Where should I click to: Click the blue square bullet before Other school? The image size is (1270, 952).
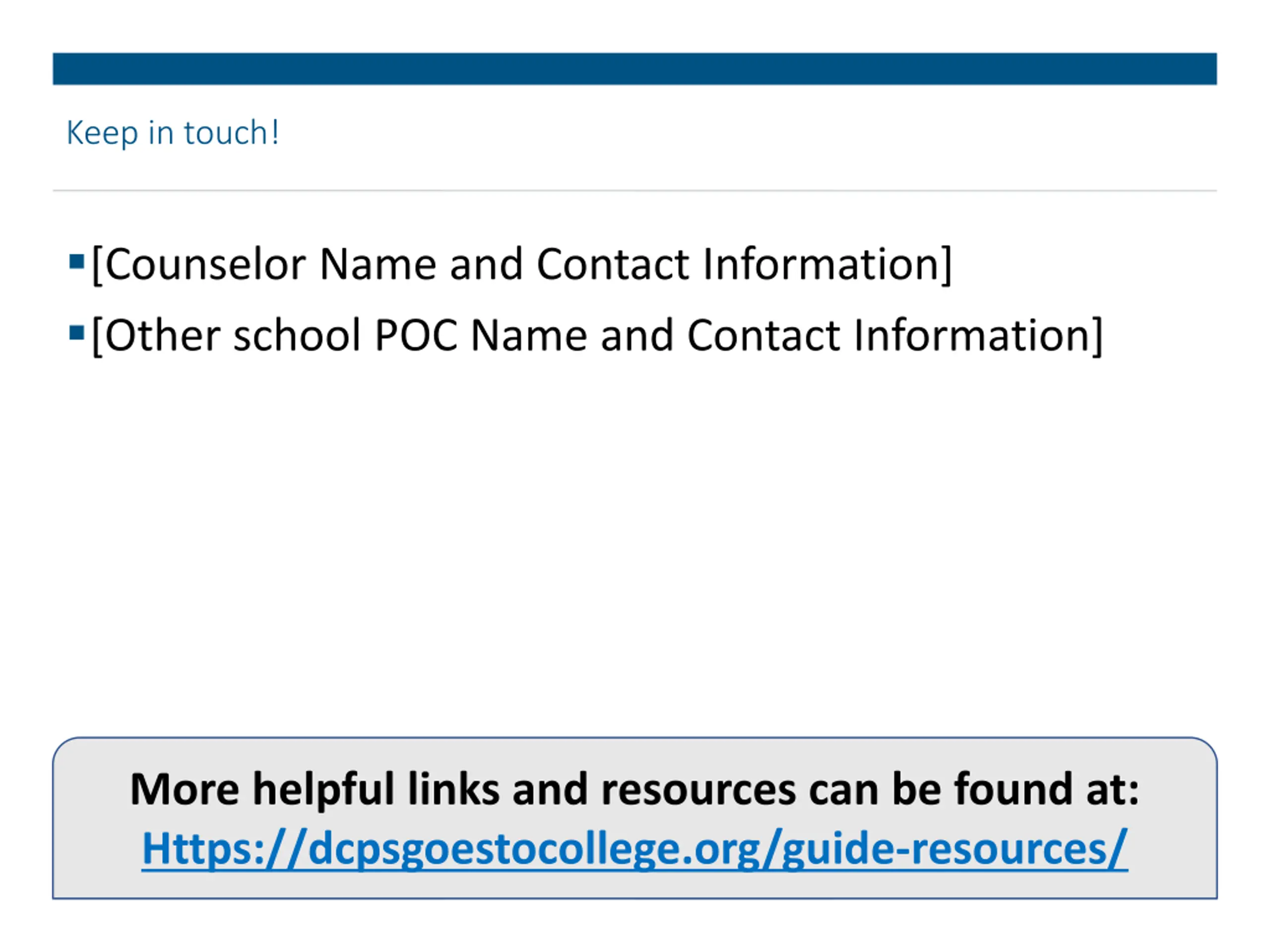(76, 333)
